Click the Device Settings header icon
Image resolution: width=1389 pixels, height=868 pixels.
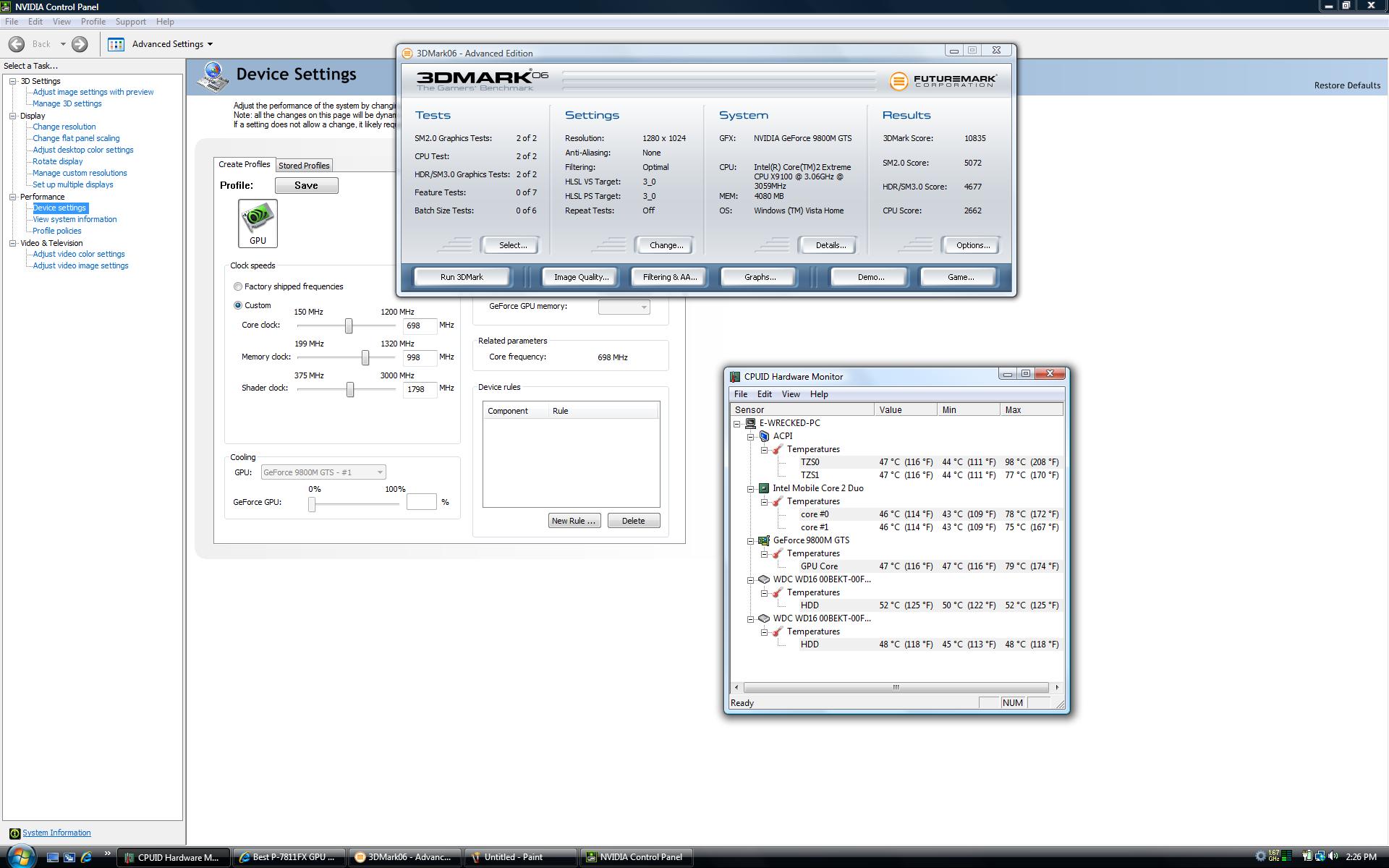click(x=213, y=77)
